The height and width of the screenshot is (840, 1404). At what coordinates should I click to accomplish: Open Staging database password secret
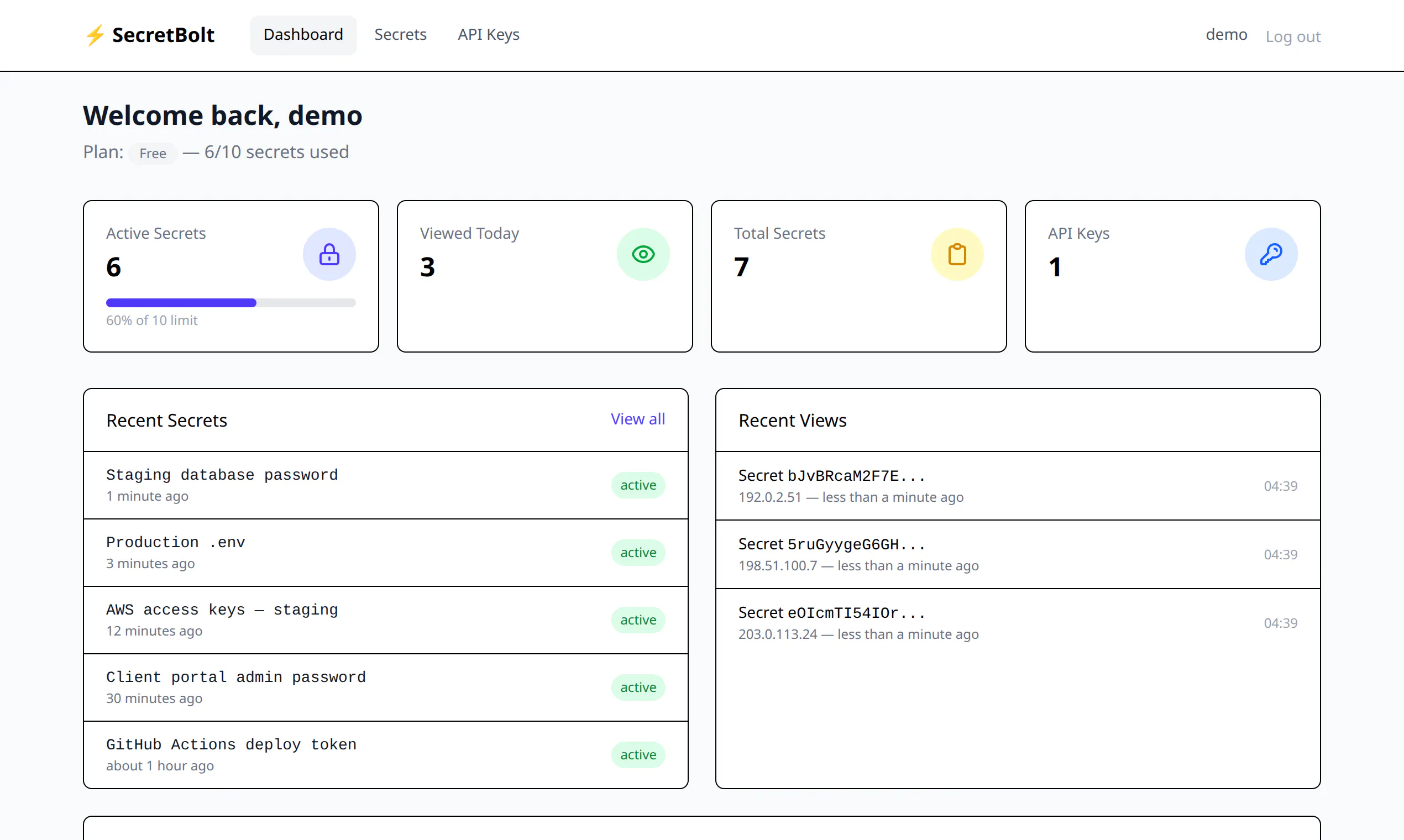[385, 485]
